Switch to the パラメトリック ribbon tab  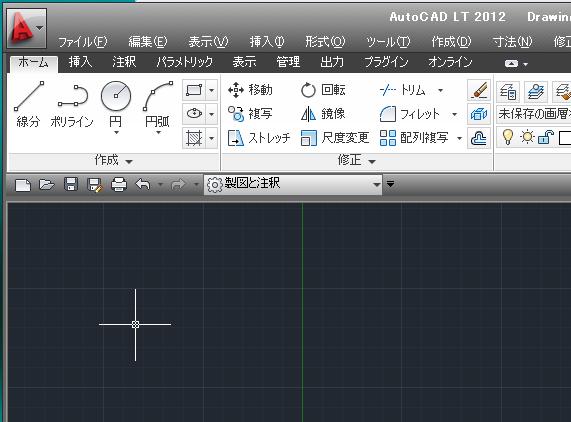pos(184,62)
